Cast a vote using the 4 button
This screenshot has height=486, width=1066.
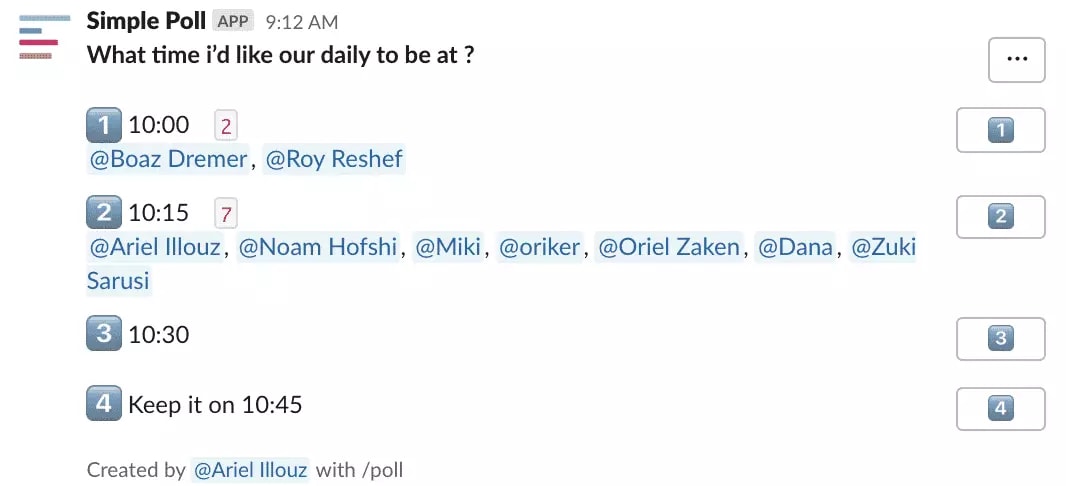click(1000, 409)
